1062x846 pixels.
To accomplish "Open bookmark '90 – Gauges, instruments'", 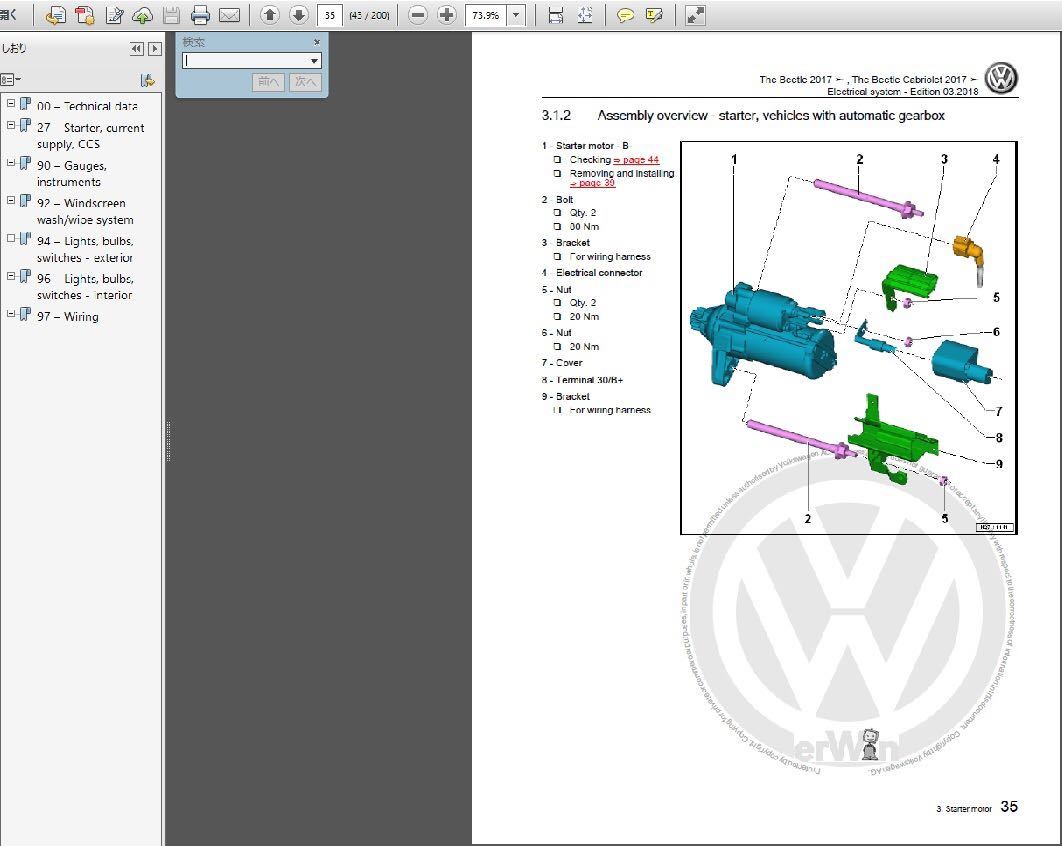I will (x=72, y=173).
